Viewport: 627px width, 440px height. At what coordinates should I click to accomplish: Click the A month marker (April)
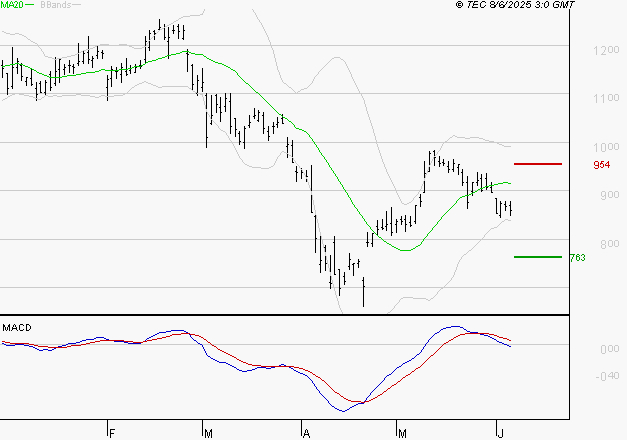306,434
